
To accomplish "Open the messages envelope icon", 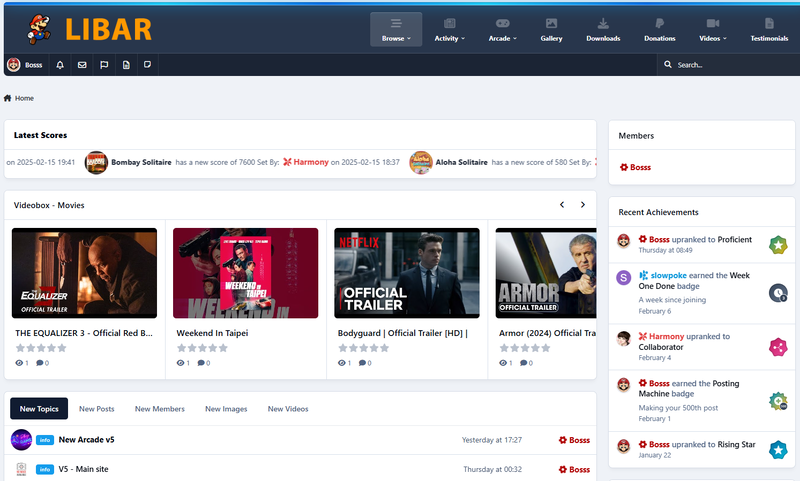I will pyautogui.click(x=82, y=65).
